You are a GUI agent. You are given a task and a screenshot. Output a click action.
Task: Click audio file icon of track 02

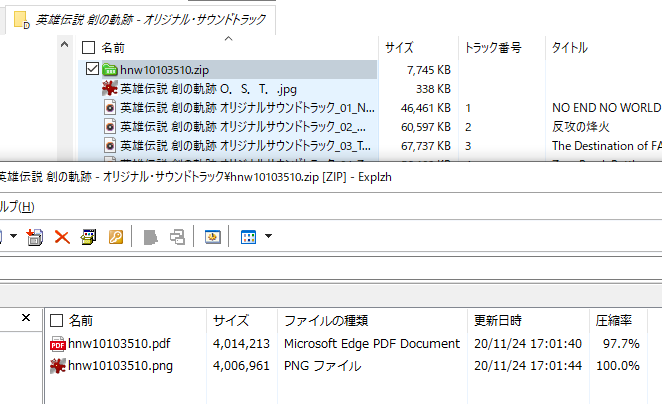(110, 127)
